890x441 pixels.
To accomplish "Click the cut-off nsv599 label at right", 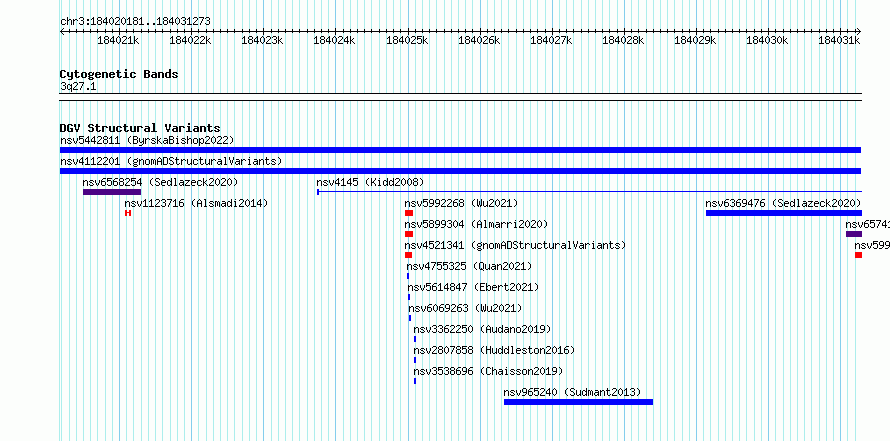I will click(x=872, y=245).
